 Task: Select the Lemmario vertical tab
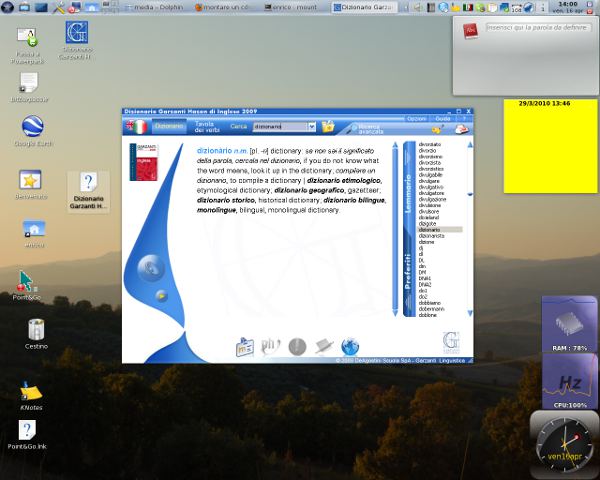tap(408, 193)
